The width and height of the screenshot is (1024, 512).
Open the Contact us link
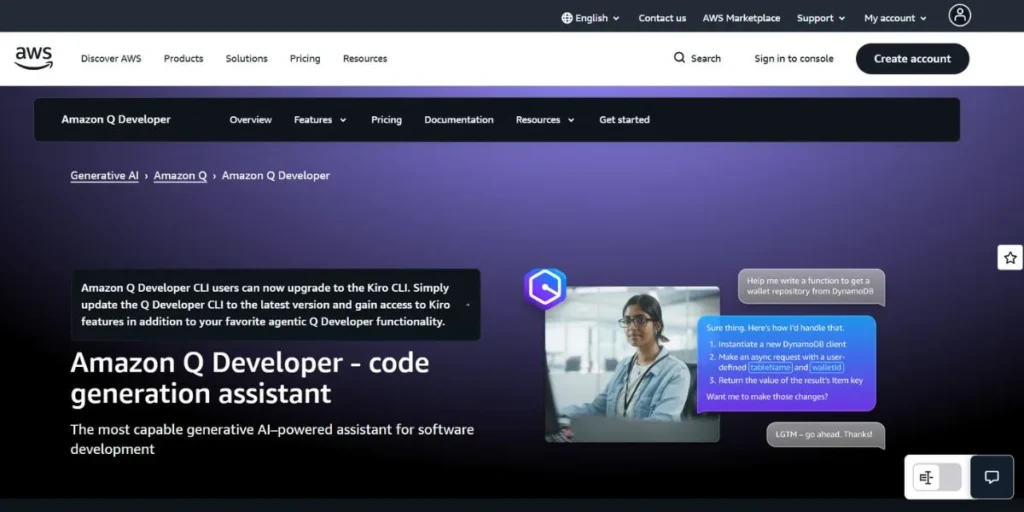pos(662,18)
